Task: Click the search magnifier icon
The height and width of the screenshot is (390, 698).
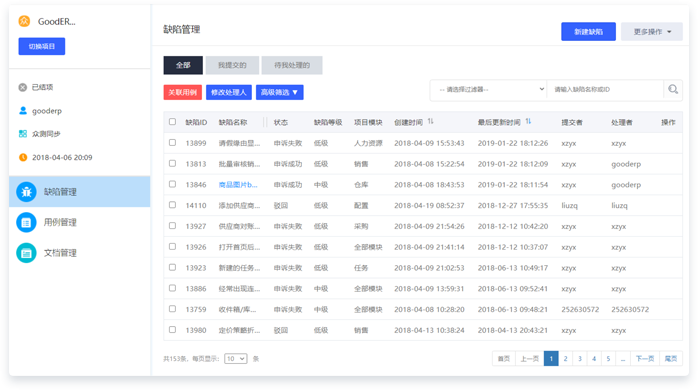Action: point(673,89)
